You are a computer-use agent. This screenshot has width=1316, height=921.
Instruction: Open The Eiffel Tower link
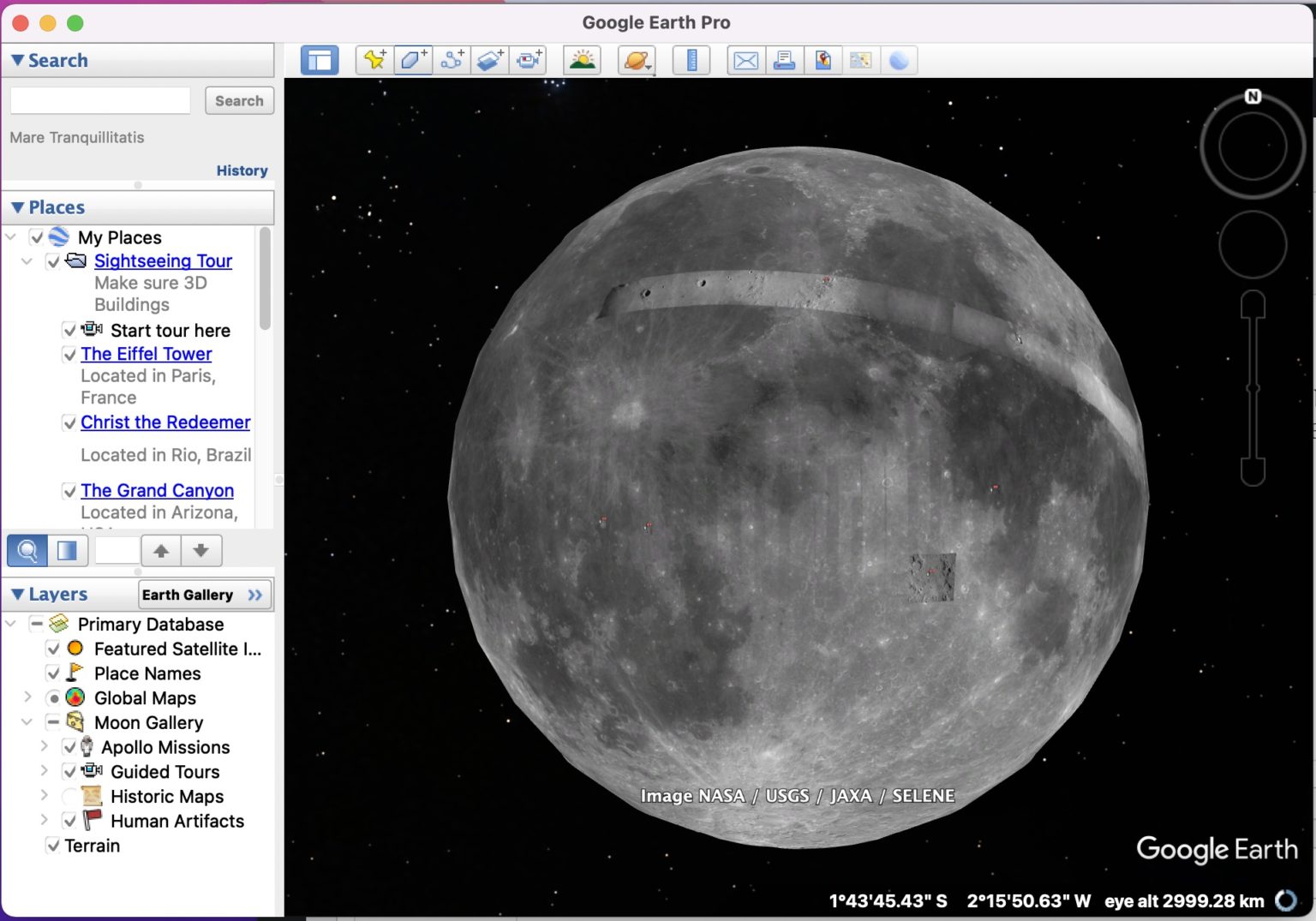coord(146,354)
